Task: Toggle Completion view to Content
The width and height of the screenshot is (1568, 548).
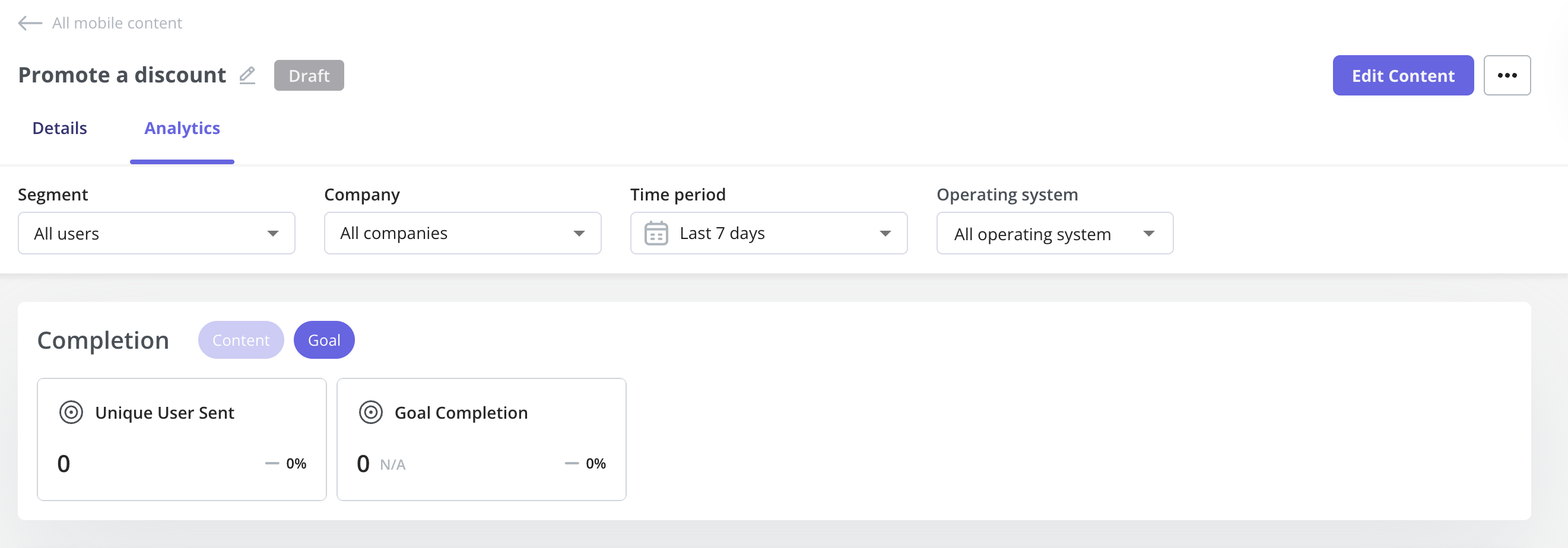Action: tap(240, 340)
